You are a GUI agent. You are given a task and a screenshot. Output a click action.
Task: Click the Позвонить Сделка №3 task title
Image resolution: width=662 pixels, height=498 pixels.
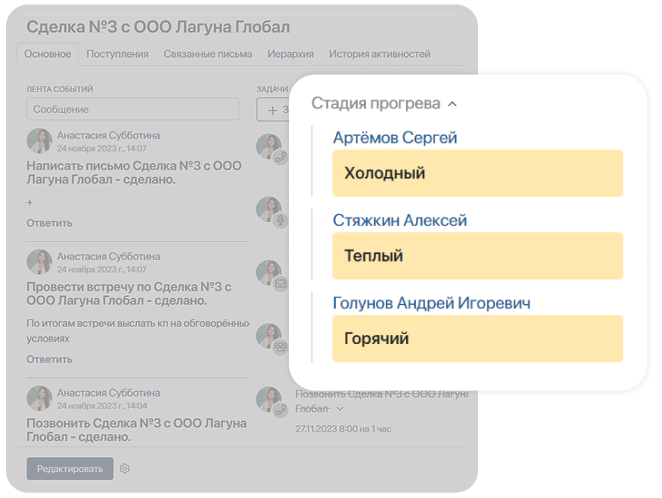pos(381,401)
